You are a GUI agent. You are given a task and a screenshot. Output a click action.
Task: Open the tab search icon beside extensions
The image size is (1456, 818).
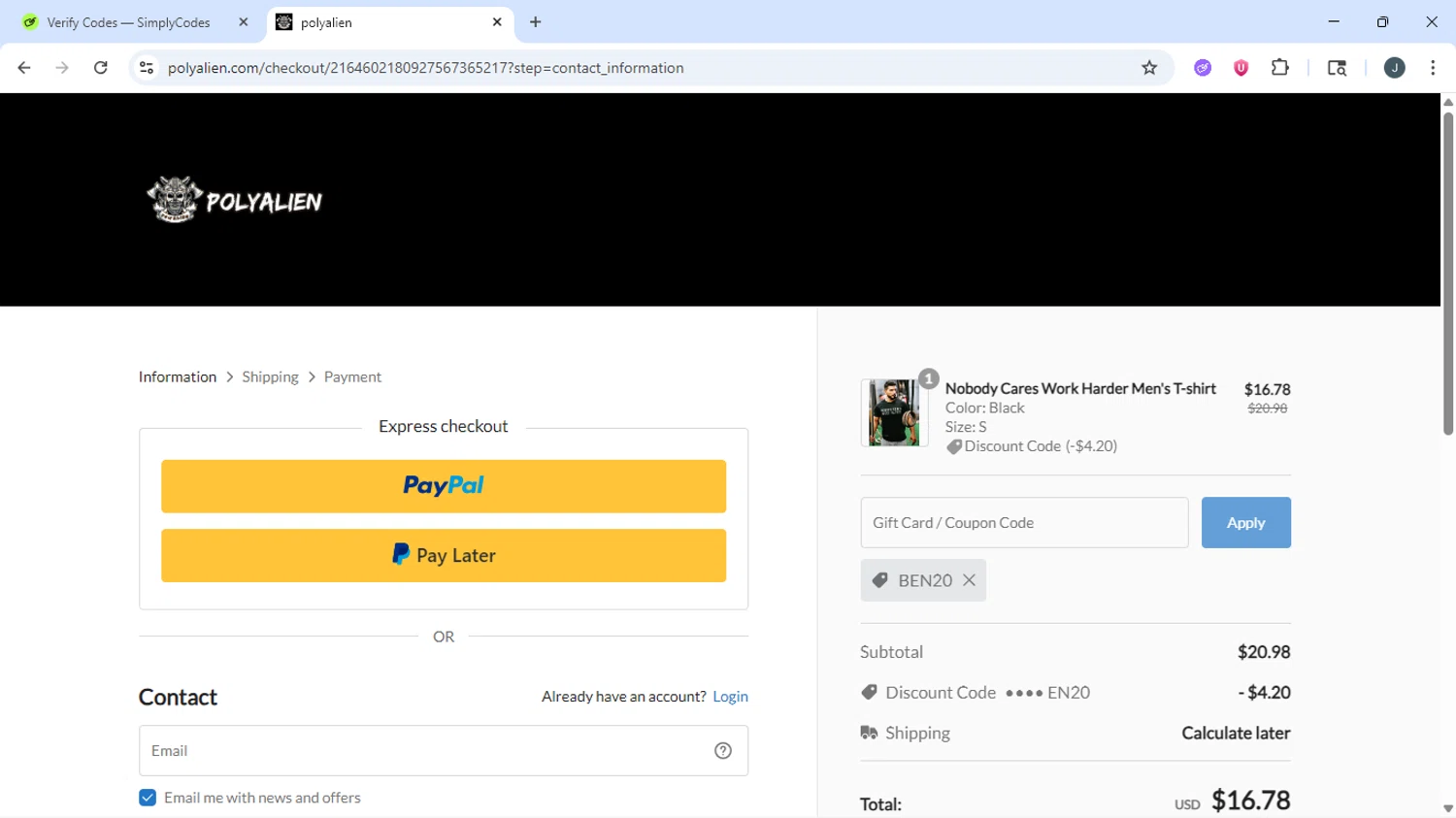[x=1337, y=68]
